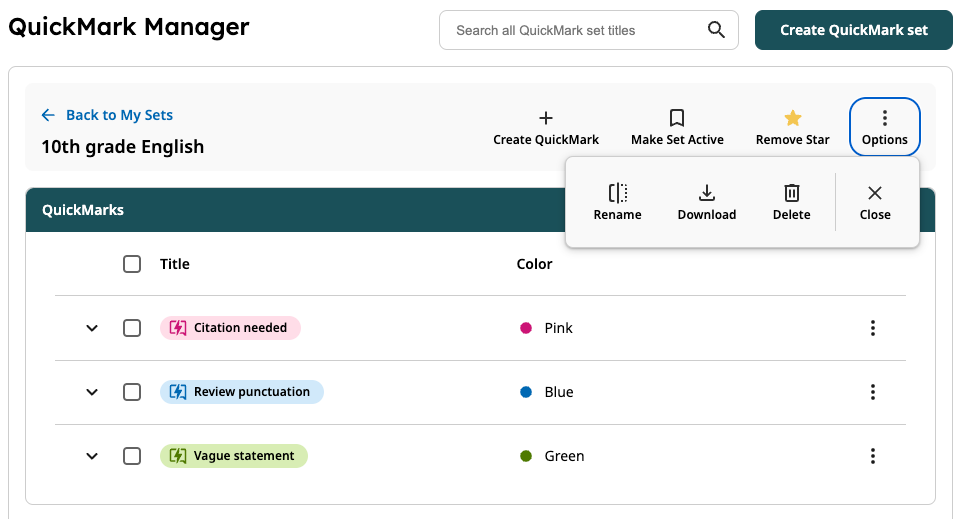Expand the Citation needed row chevron

coord(92,328)
